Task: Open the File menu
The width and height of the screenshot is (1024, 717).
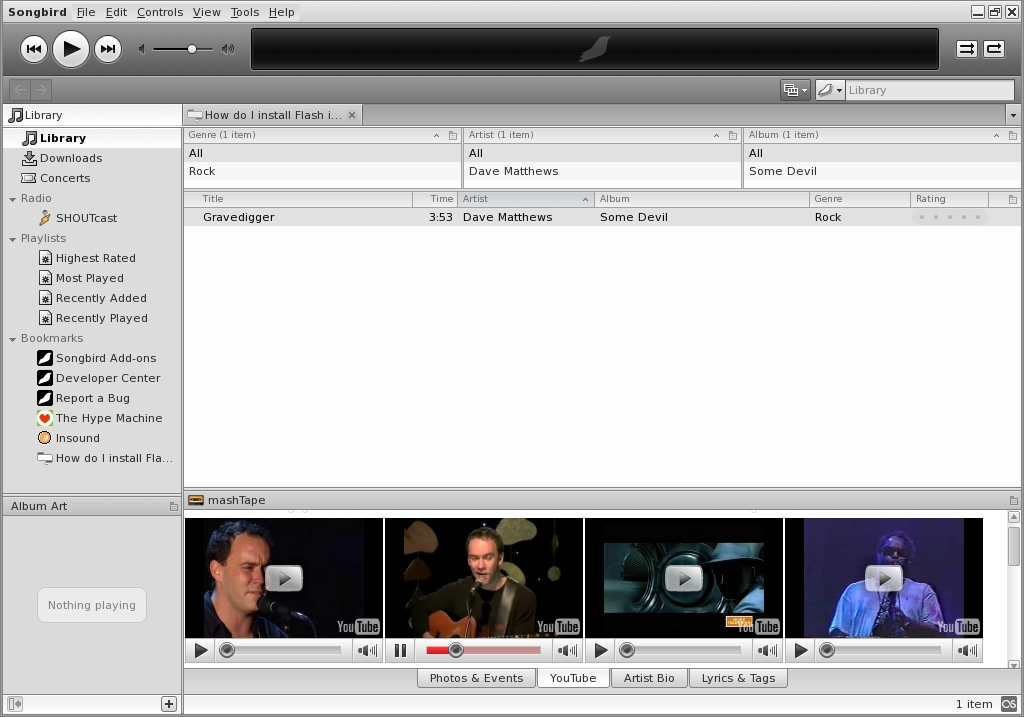Action: 86,12
